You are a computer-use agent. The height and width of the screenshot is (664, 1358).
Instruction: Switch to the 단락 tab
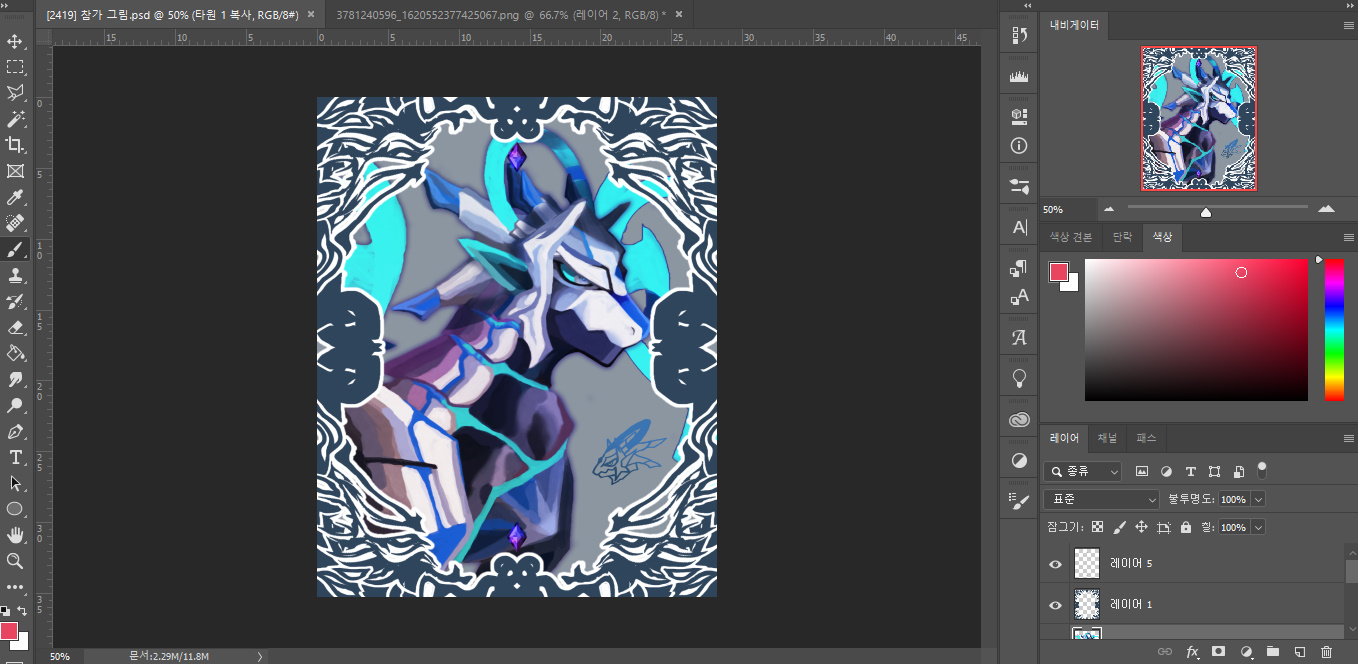coord(1122,238)
